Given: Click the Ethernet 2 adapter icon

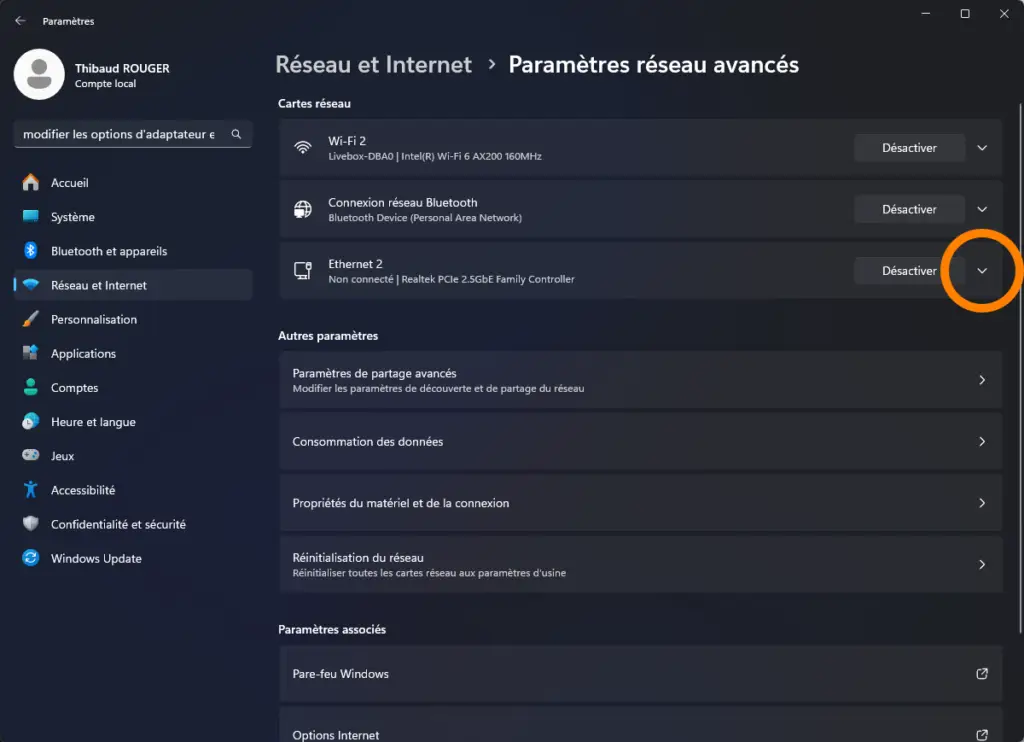Looking at the screenshot, I should pyautogui.click(x=302, y=270).
